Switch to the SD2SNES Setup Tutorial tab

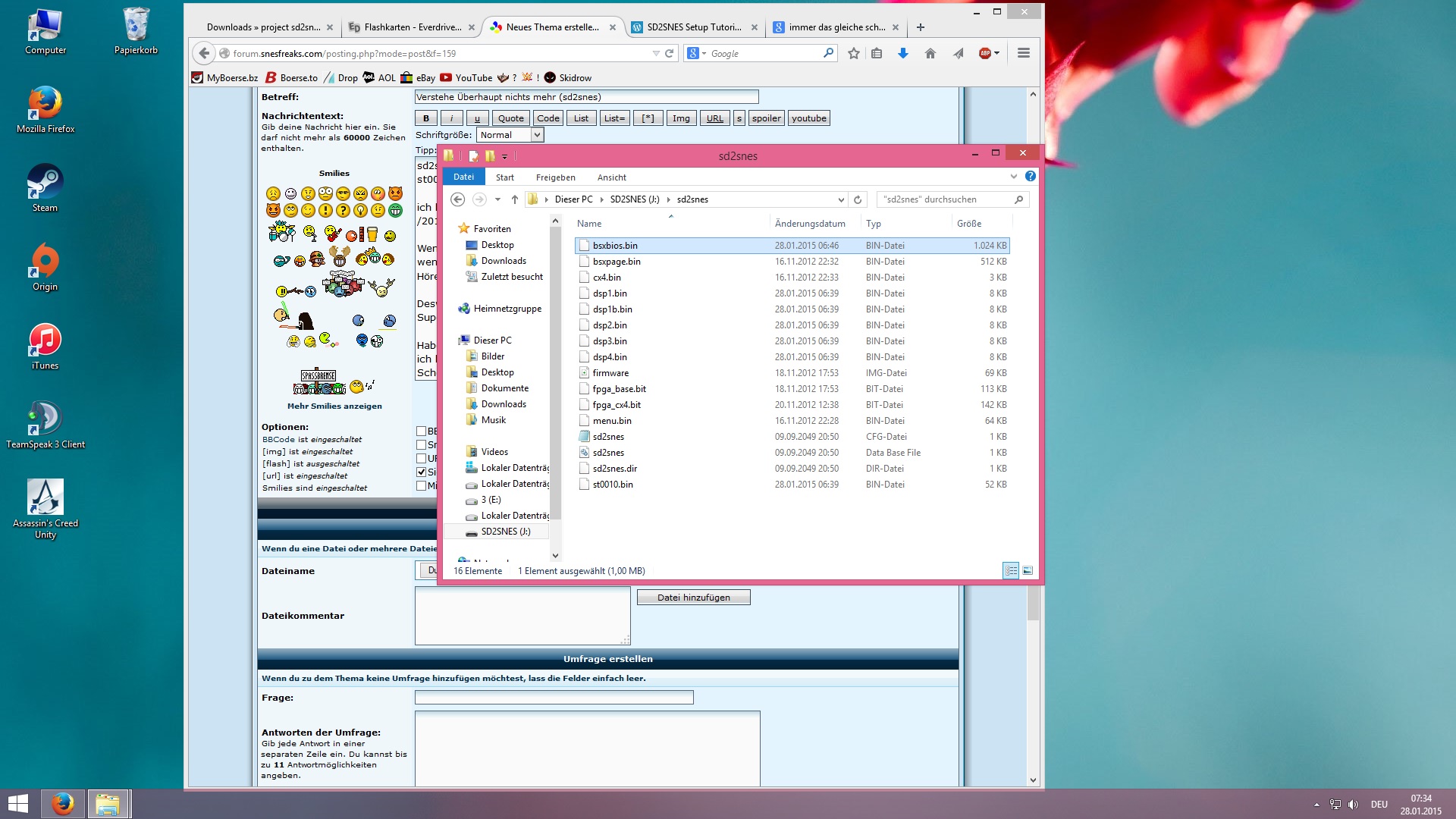[x=693, y=27]
